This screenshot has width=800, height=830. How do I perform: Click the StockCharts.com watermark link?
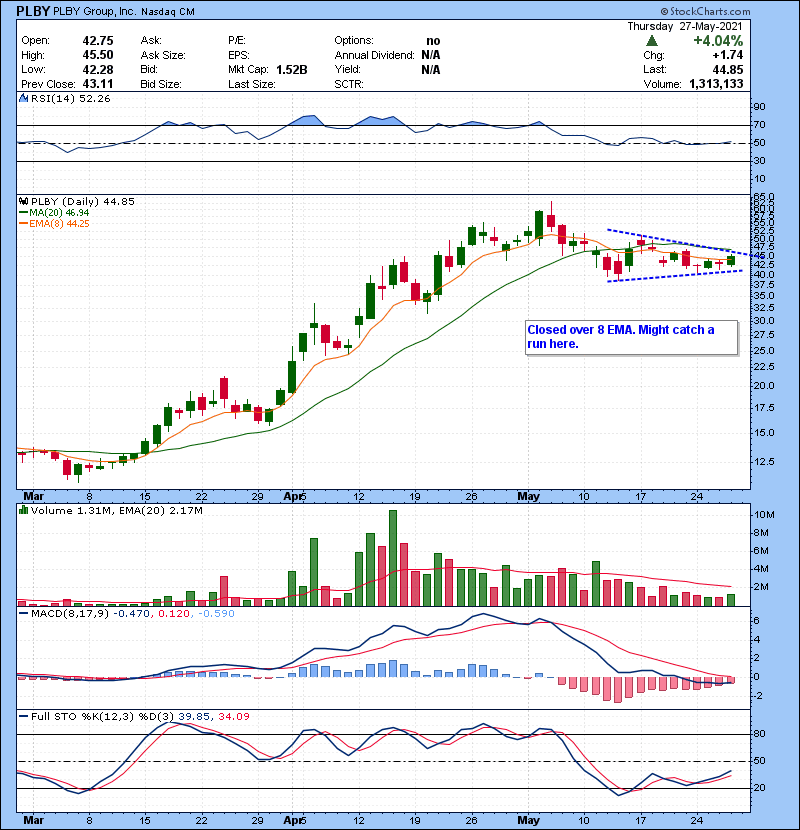(x=705, y=11)
